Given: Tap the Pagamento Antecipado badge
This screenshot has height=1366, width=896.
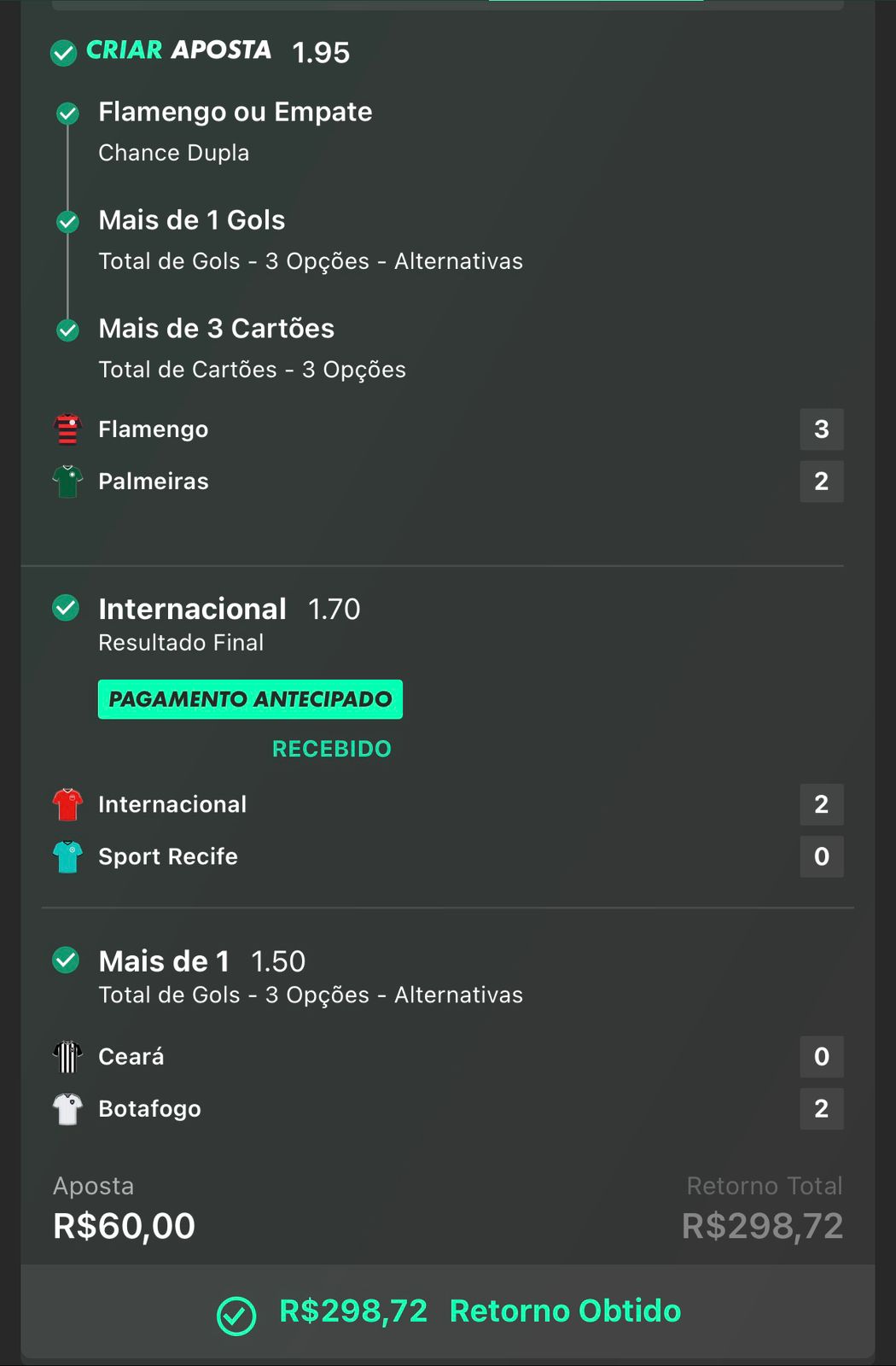Looking at the screenshot, I should click(x=250, y=699).
